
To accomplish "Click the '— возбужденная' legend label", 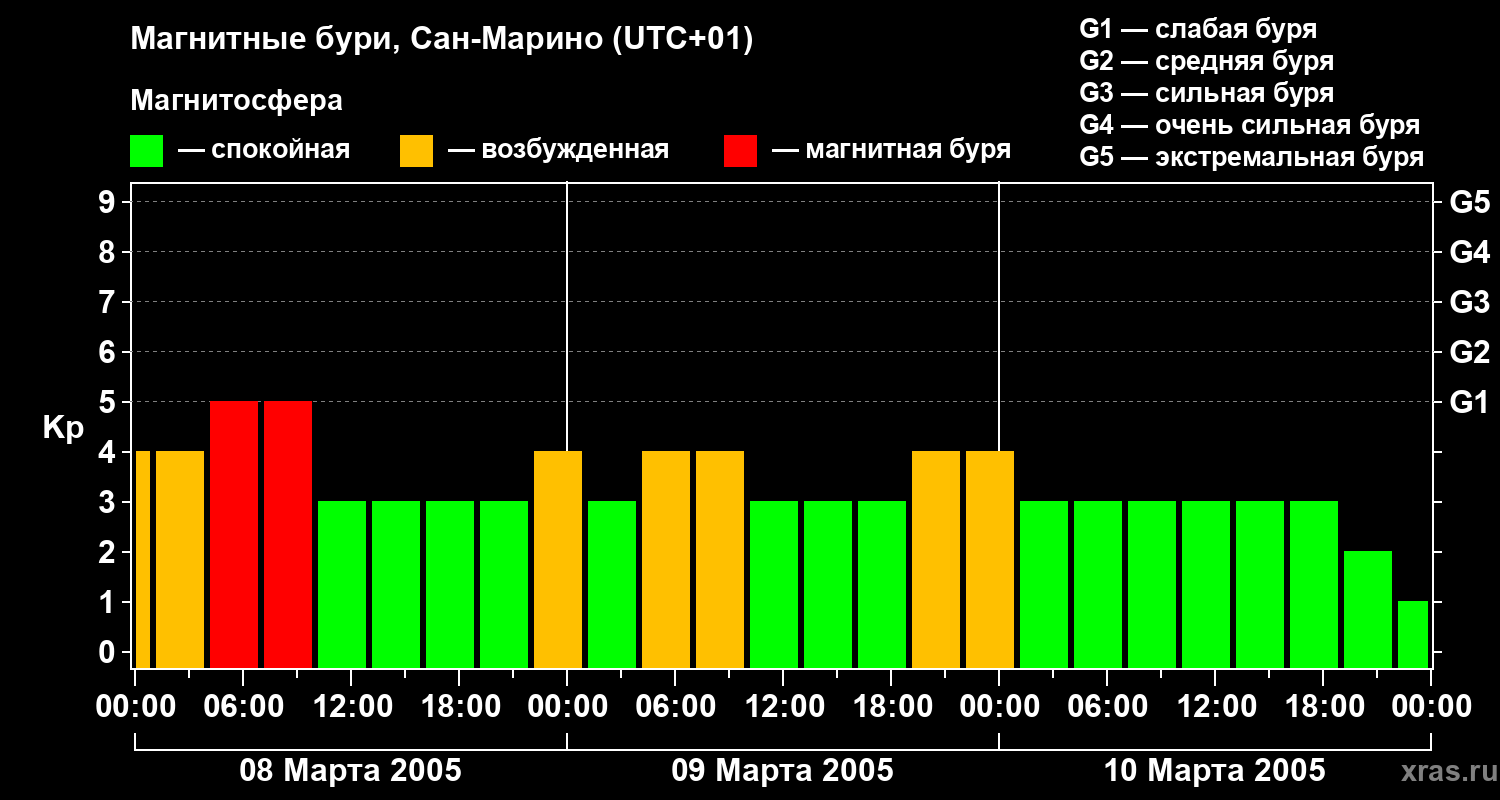I will 558,150.
